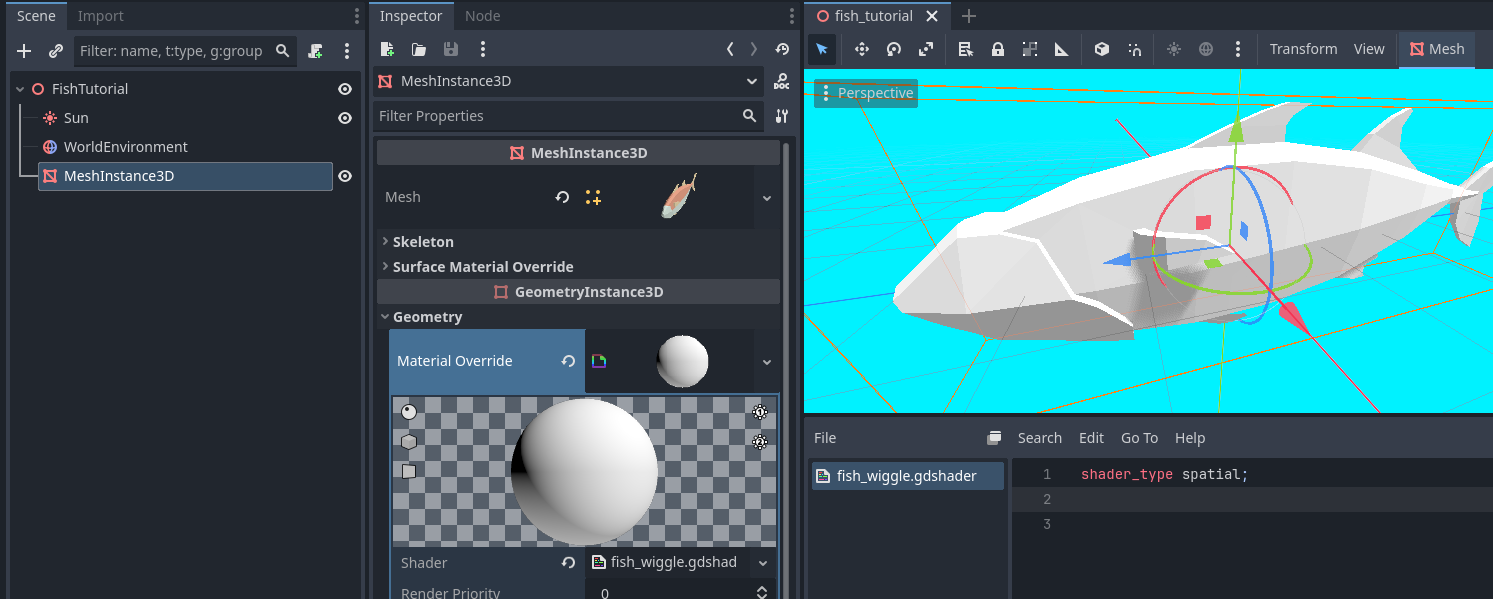Open the DOC documentation icon in Inspector
The image size is (1493, 599).
tap(781, 82)
